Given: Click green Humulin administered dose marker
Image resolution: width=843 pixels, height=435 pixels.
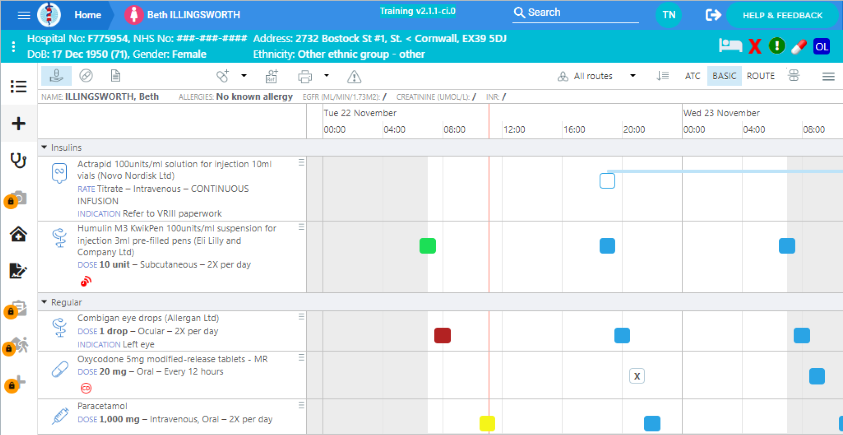Looking at the screenshot, I should 427,246.
